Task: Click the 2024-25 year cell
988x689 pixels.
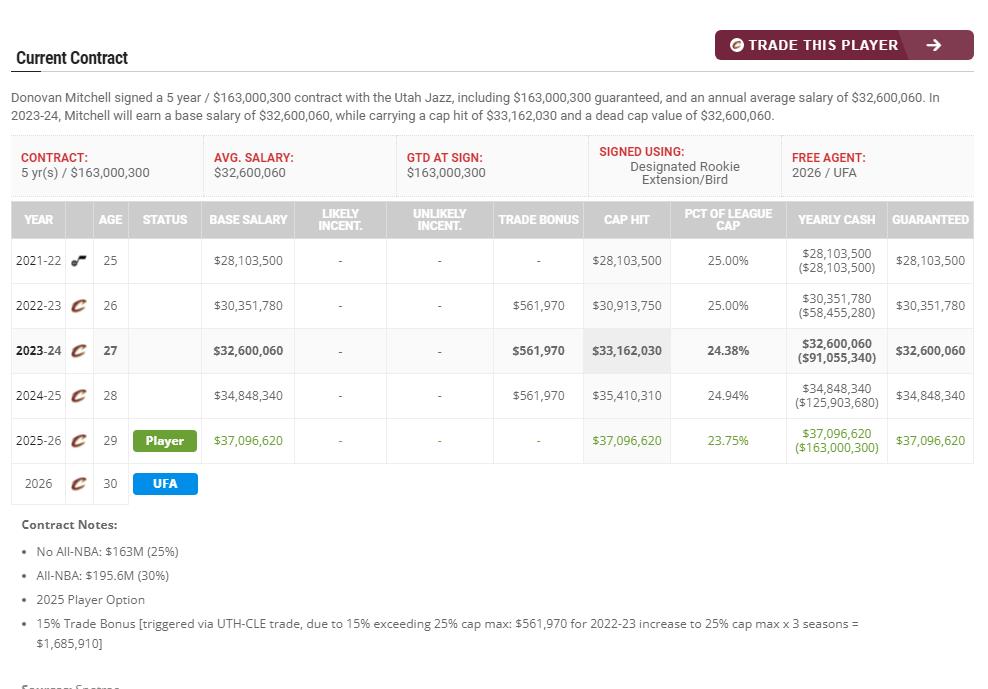Action: [38, 396]
